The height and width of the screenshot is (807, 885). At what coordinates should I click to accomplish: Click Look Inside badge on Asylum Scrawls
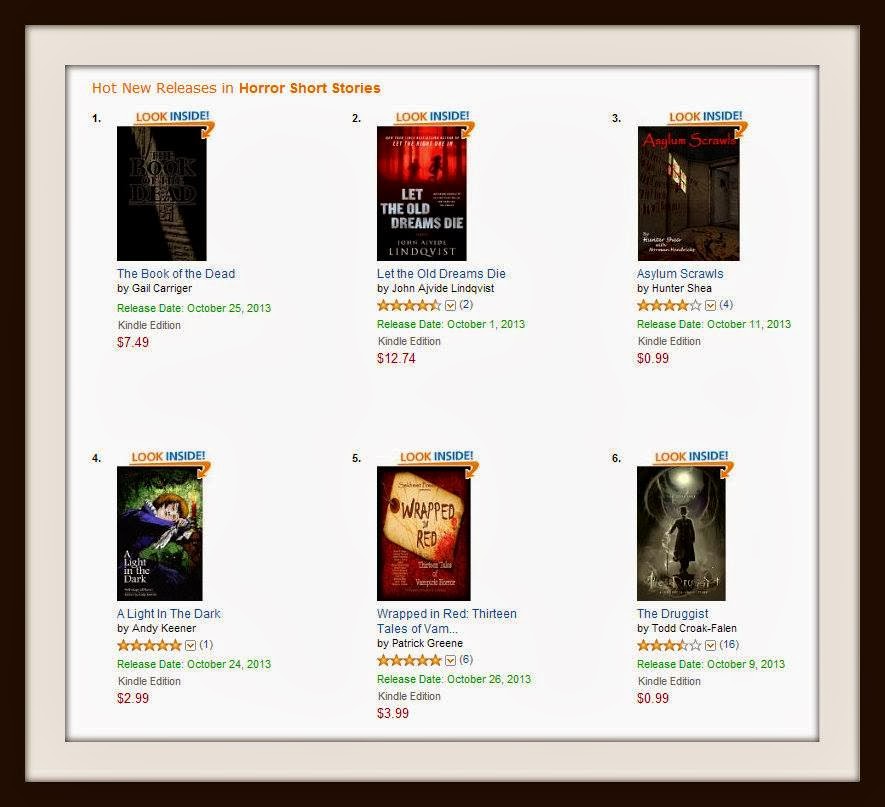pos(707,120)
